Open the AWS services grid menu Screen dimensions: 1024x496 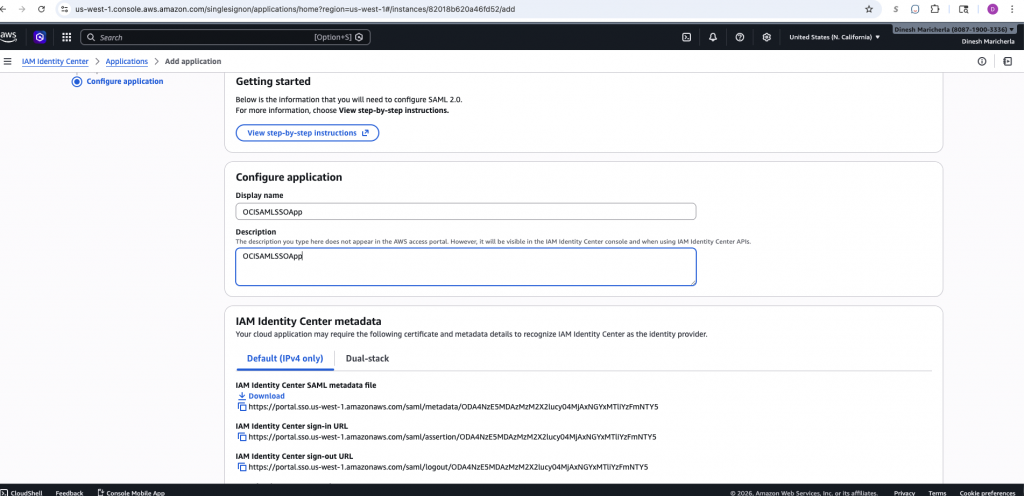click(66, 37)
